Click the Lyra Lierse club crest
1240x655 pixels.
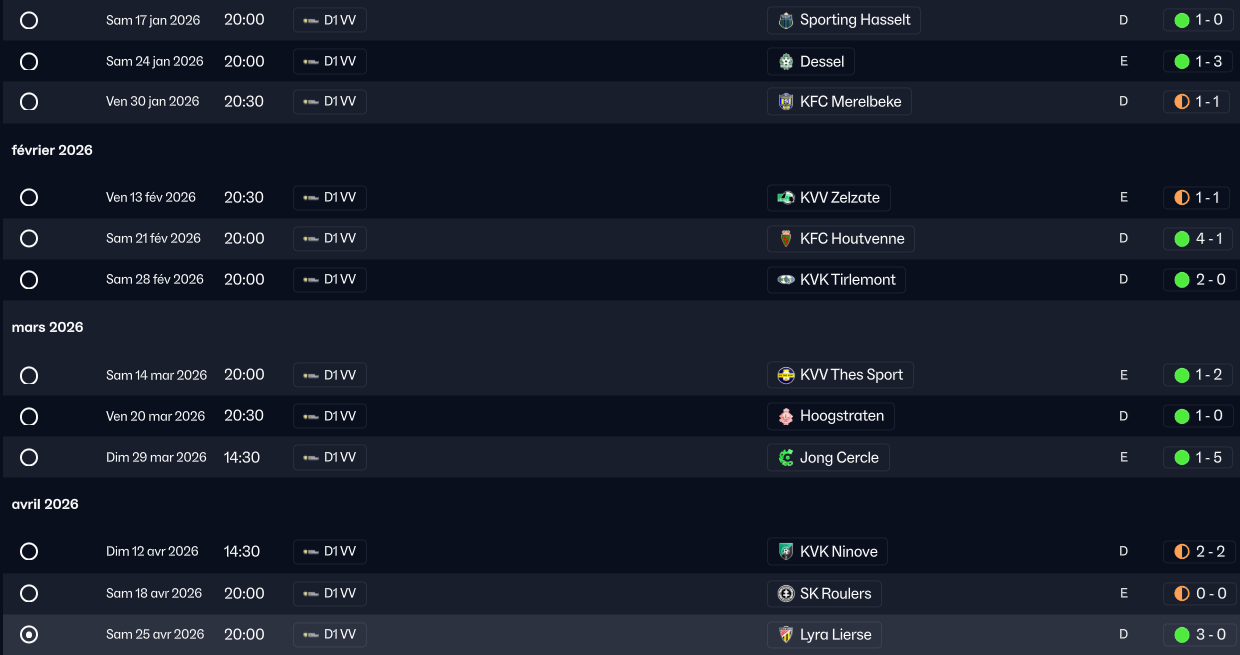(786, 635)
